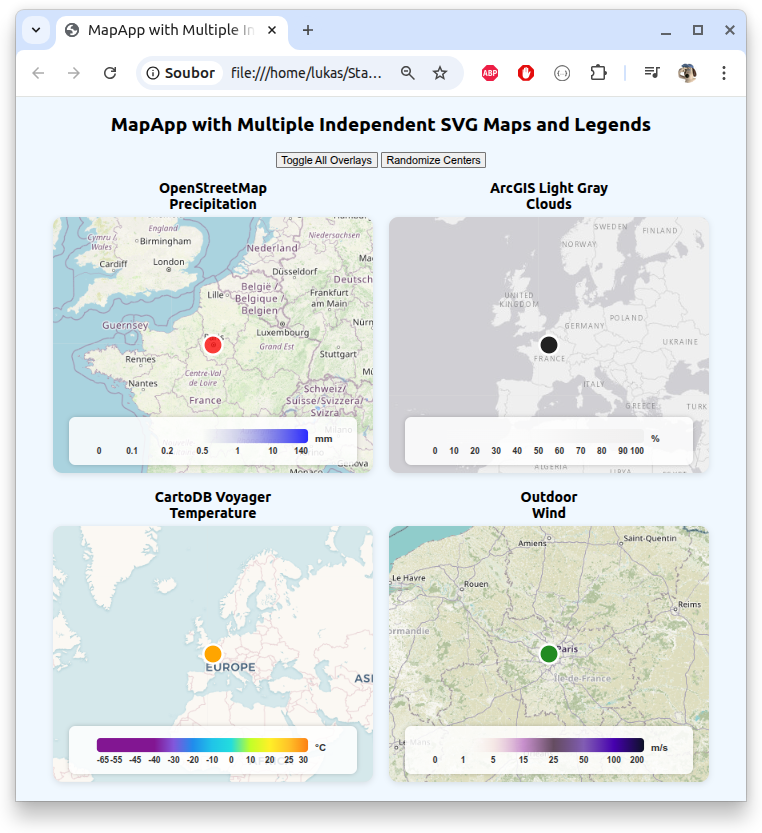Click Luxembourg label on the map

pos(283,333)
